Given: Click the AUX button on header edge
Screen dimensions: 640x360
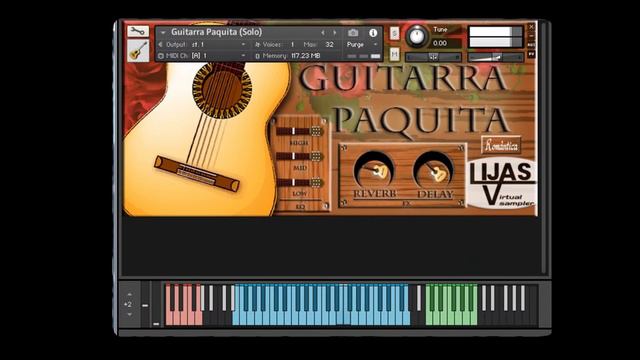Looking at the screenshot, I should click(x=531, y=45).
